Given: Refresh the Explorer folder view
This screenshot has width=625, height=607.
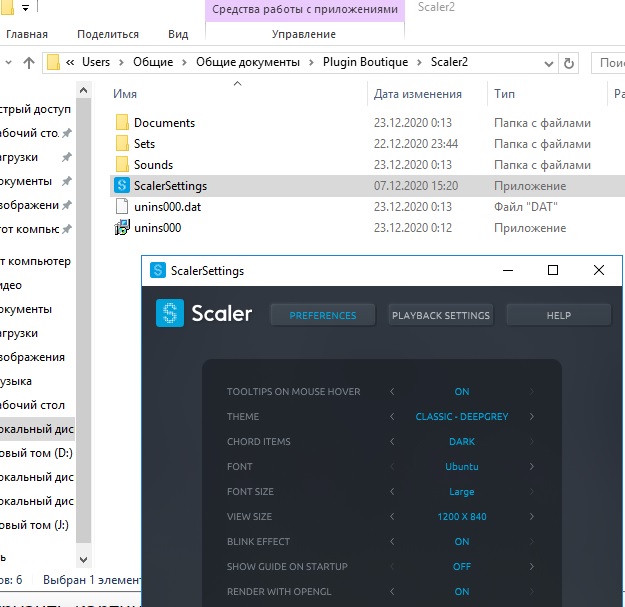Looking at the screenshot, I should coord(568,63).
